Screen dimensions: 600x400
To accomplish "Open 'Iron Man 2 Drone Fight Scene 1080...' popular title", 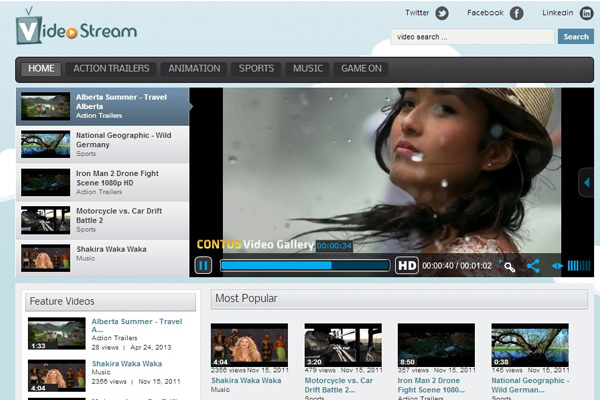I will pyautogui.click(x=431, y=385).
